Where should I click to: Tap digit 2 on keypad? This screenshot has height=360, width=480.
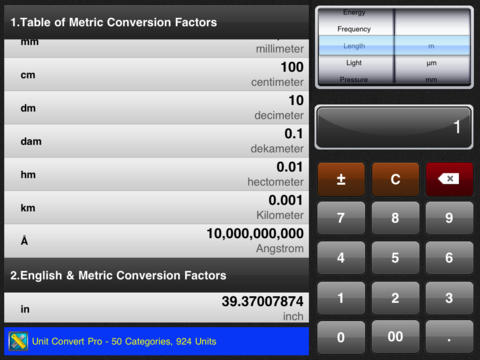(x=395, y=298)
